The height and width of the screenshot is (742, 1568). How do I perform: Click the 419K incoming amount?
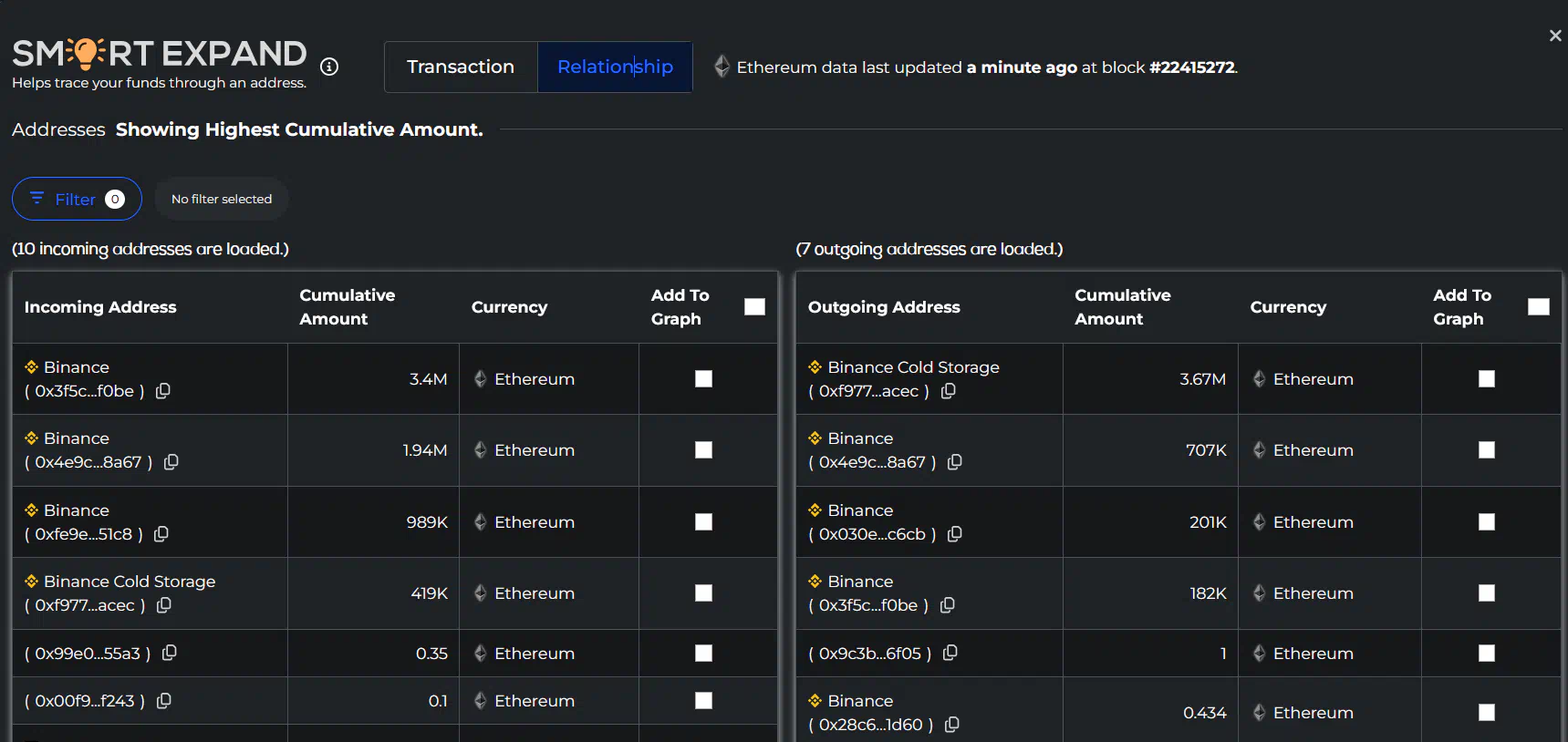(x=429, y=593)
